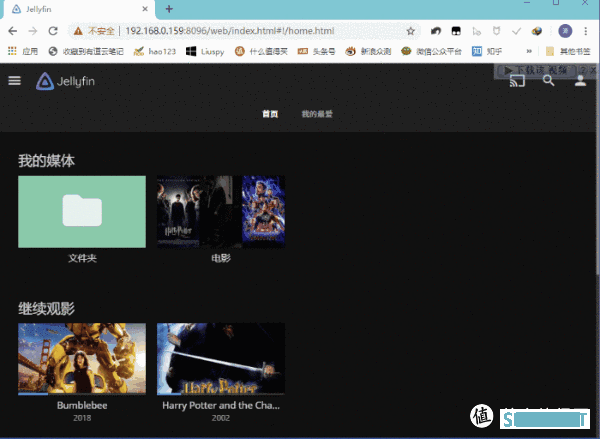Screen dimensions: 600x439
Task: Bookmark this page with the star icon
Action: point(411,31)
